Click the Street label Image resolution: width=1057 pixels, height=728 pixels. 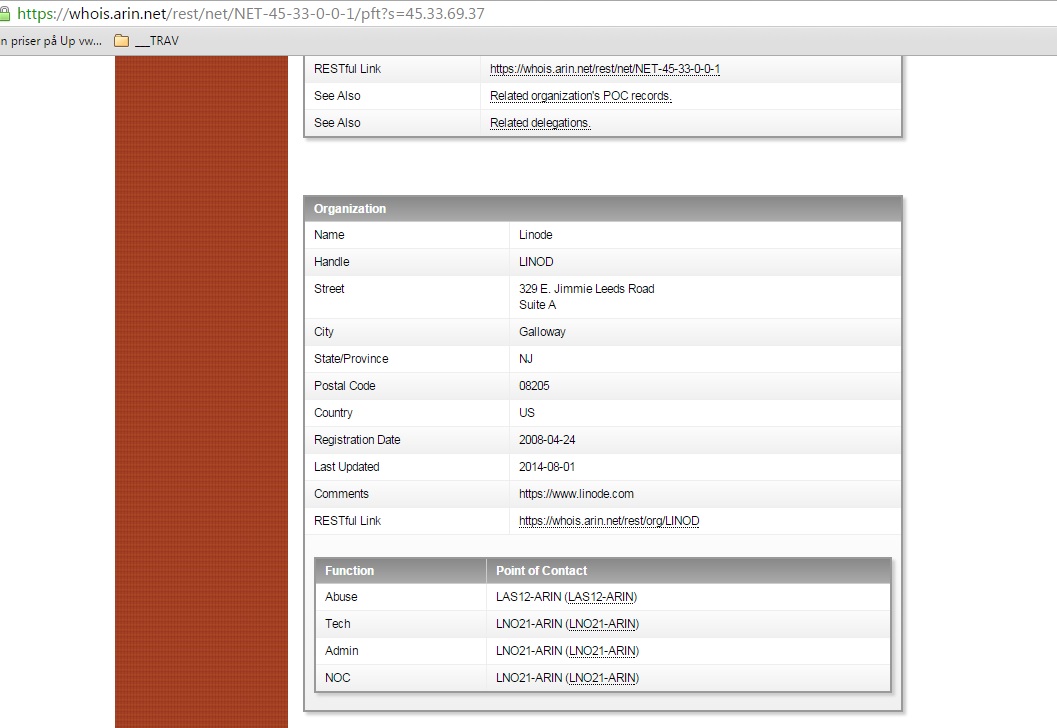pos(329,289)
